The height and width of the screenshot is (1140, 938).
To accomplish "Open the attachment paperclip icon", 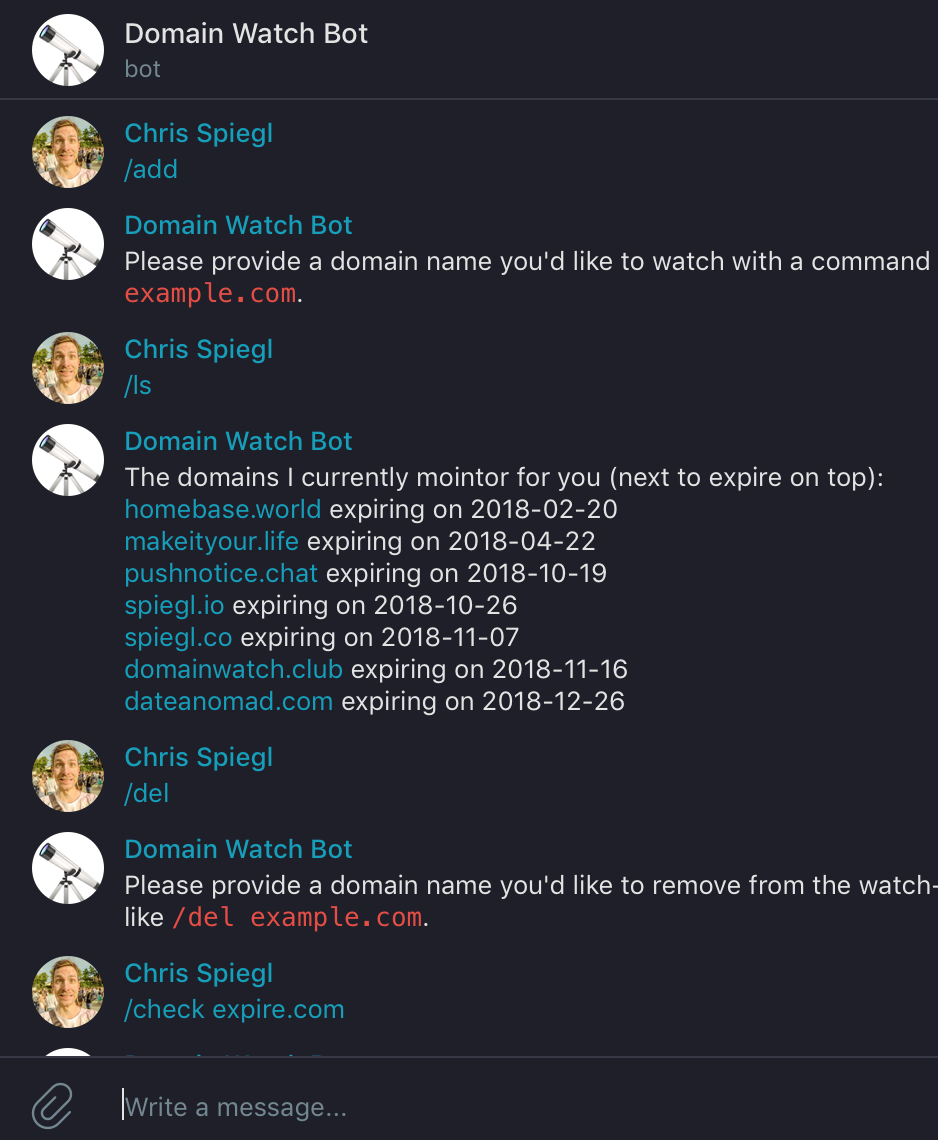I will click(52, 1107).
